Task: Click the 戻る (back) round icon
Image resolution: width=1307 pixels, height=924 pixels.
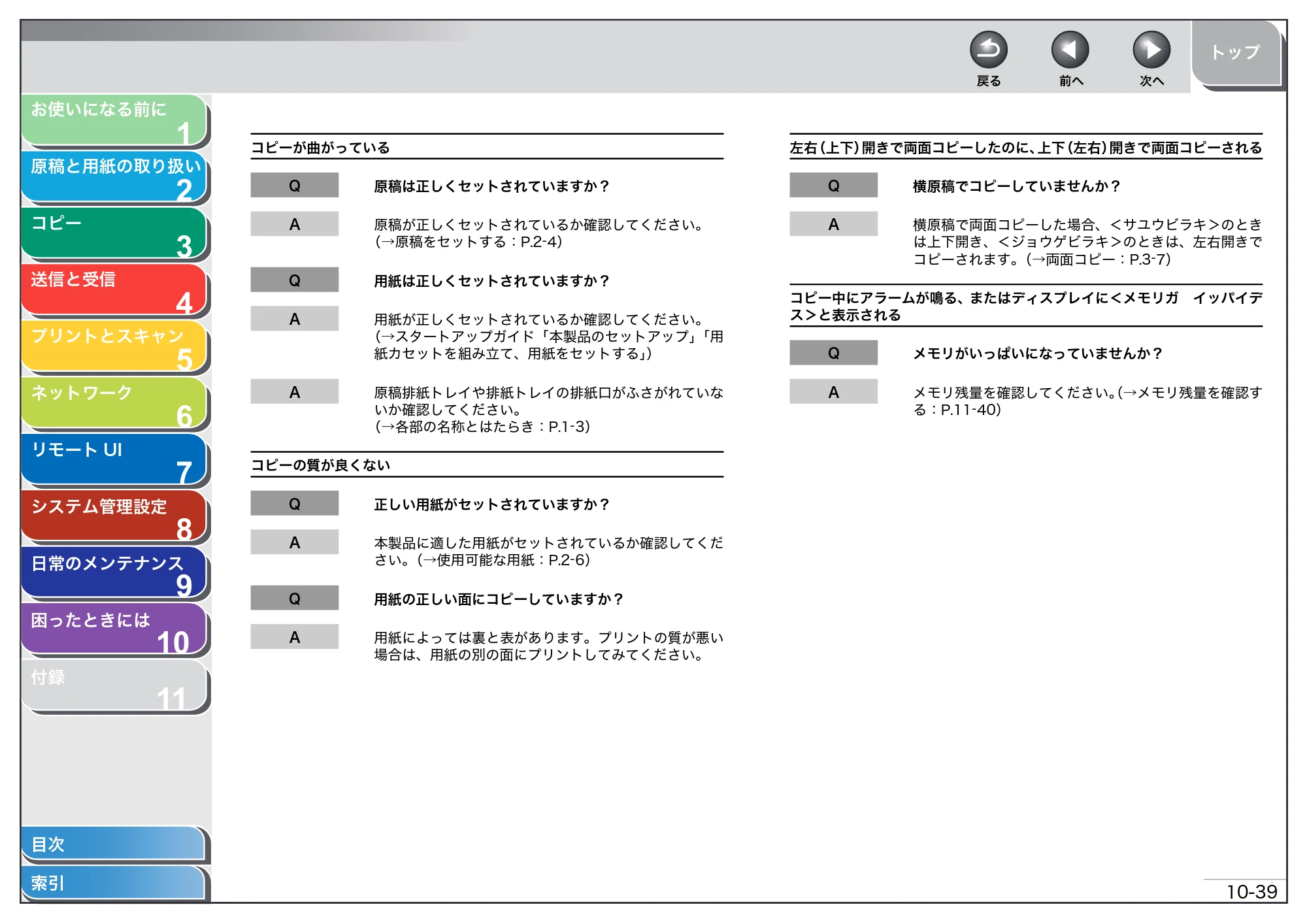Action: [988, 50]
